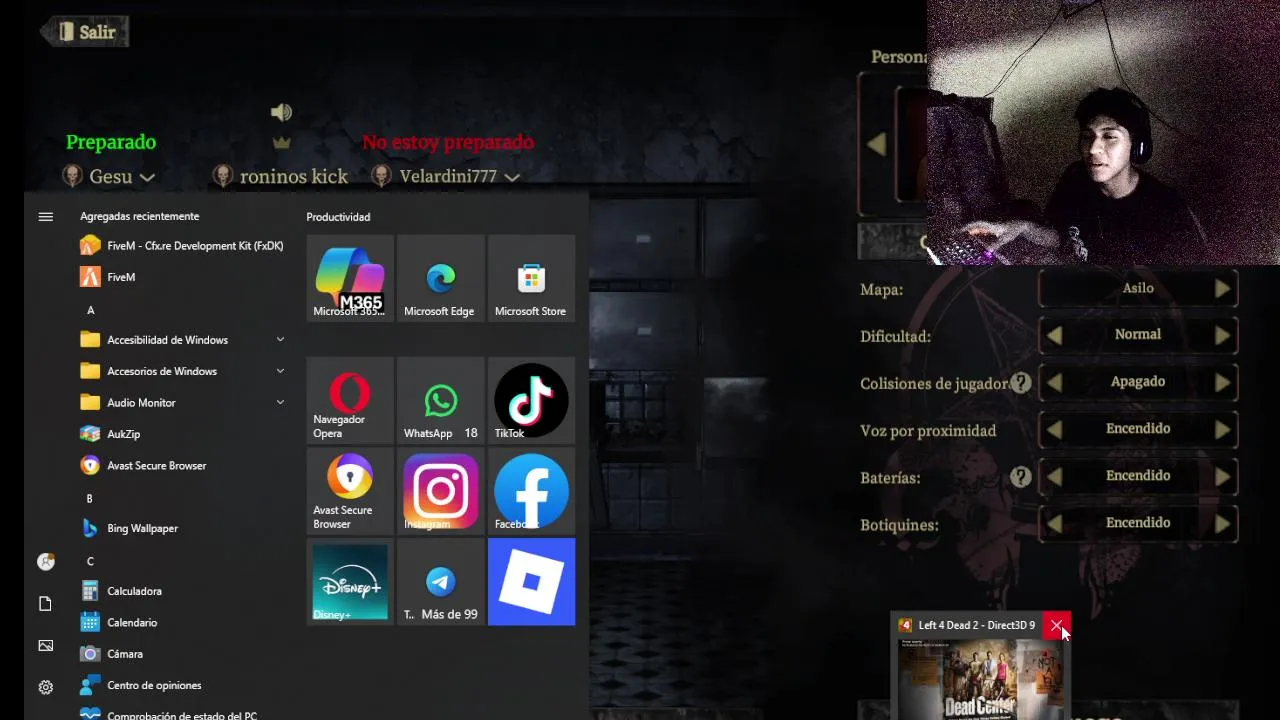Click the user account avatar in Start sidebar
Viewport: 1280px width, 720px height.
point(45,562)
